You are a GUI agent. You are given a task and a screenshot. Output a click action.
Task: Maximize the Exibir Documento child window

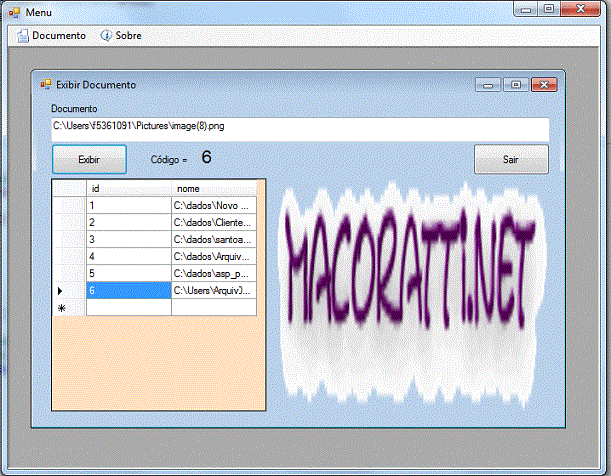516,85
